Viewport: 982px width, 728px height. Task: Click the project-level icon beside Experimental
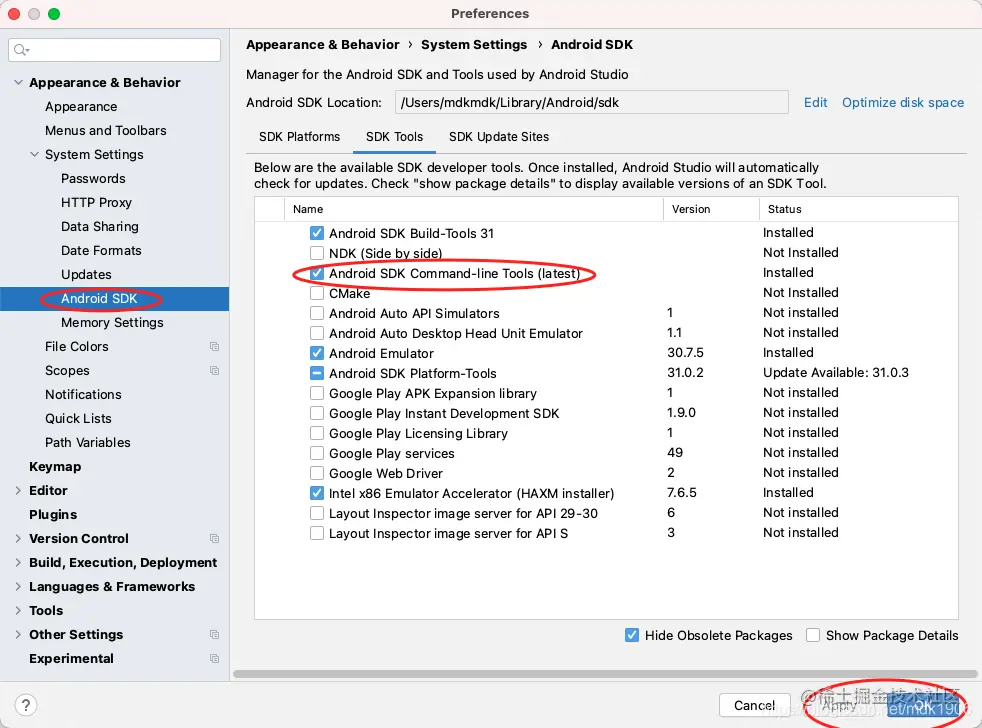pos(214,658)
